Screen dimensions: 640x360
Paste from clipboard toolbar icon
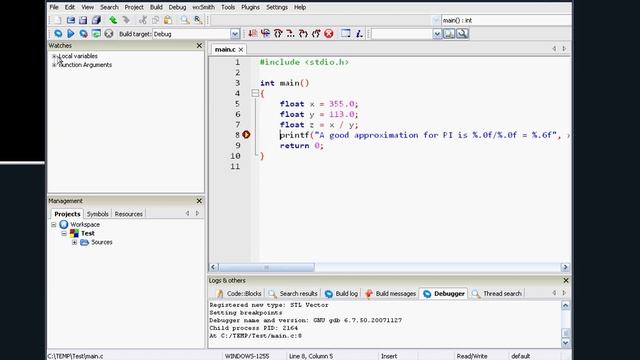point(168,20)
